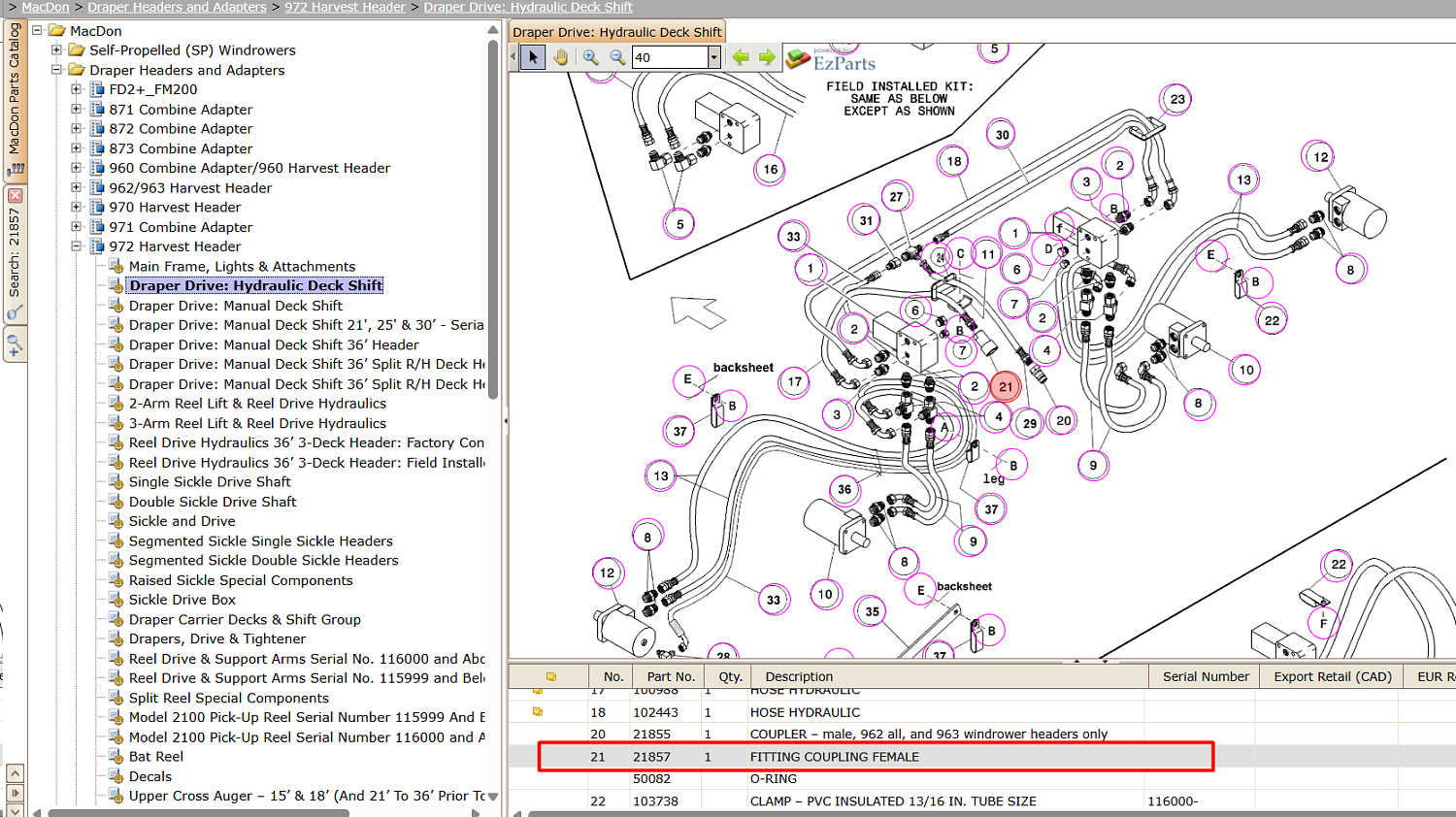Click the Serial Number column header
Viewport: 1456px width, 817px height.
click(x=1206, y=676)
